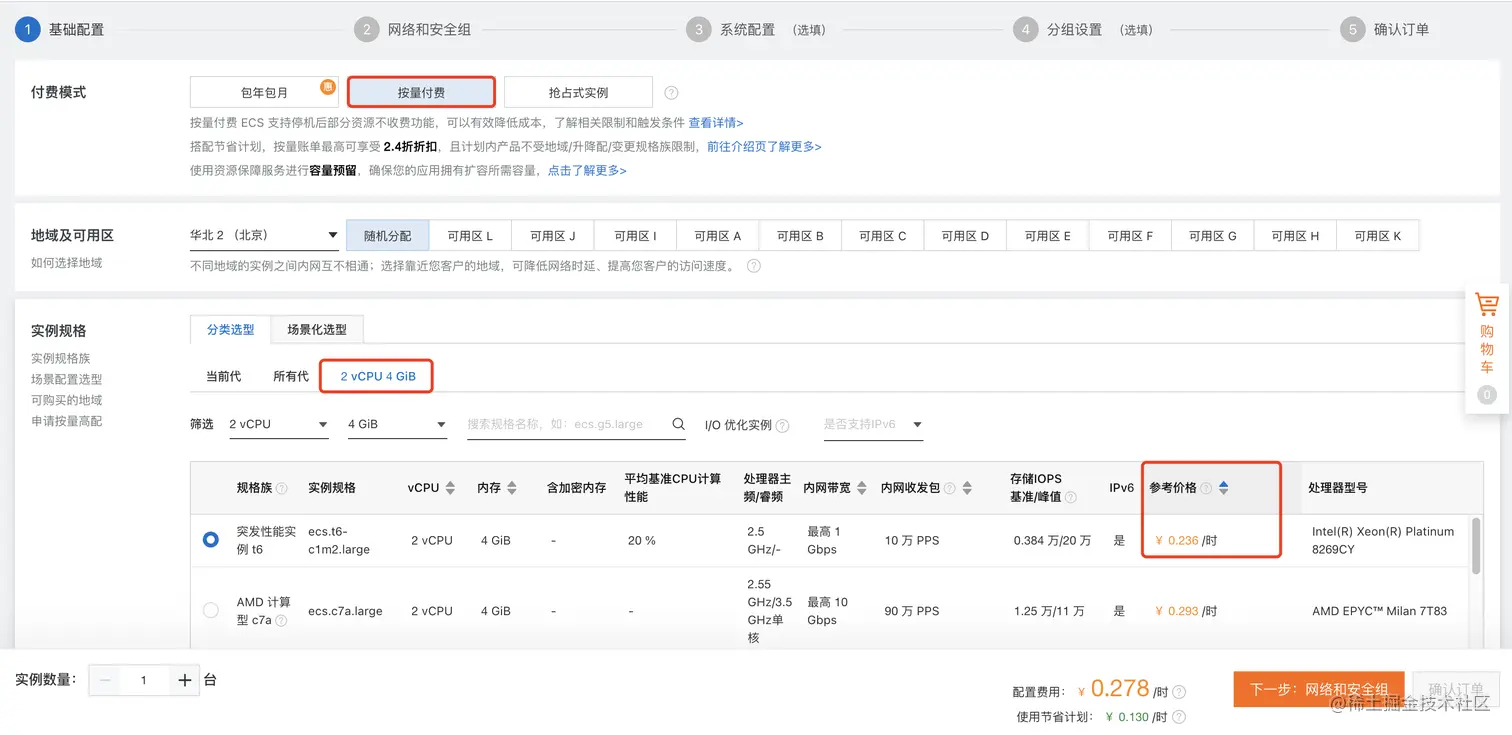Choose 包年包月 billing mode
1512x735 pixels.
(264, 92)
